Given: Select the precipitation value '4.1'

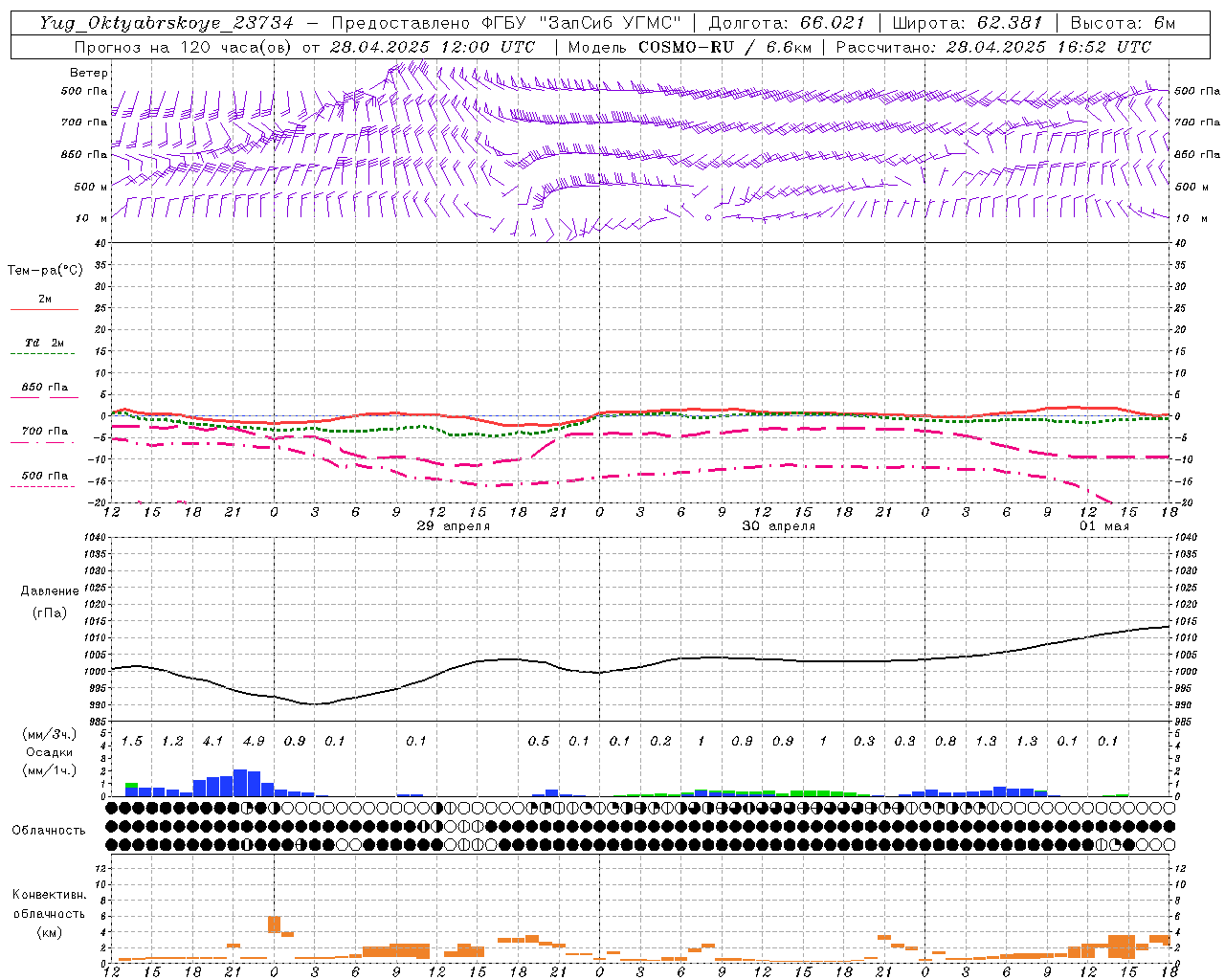Looking at the screenshot, I should click(212, 742).
